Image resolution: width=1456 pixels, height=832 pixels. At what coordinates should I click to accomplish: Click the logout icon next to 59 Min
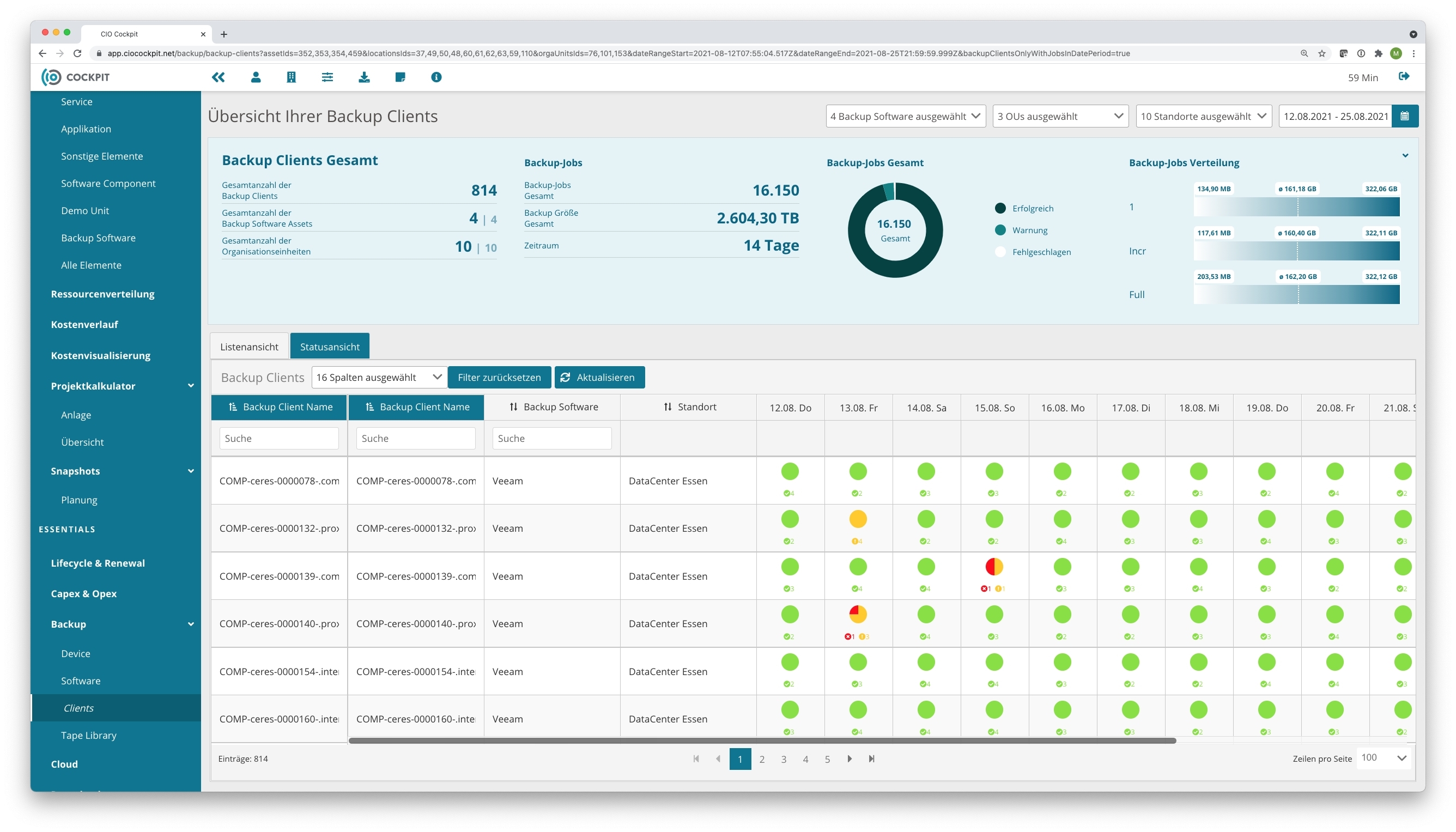(x=1404, y=77)
